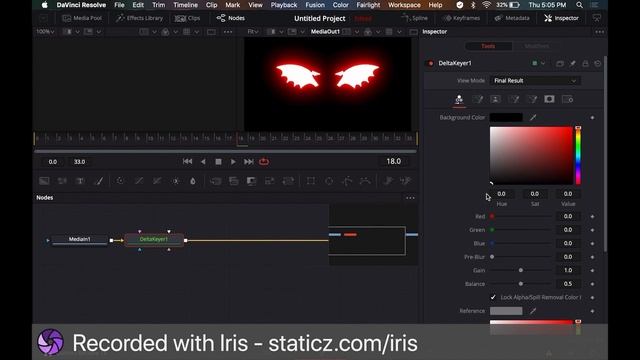Click the play forward button

click(x=233, y=162)
